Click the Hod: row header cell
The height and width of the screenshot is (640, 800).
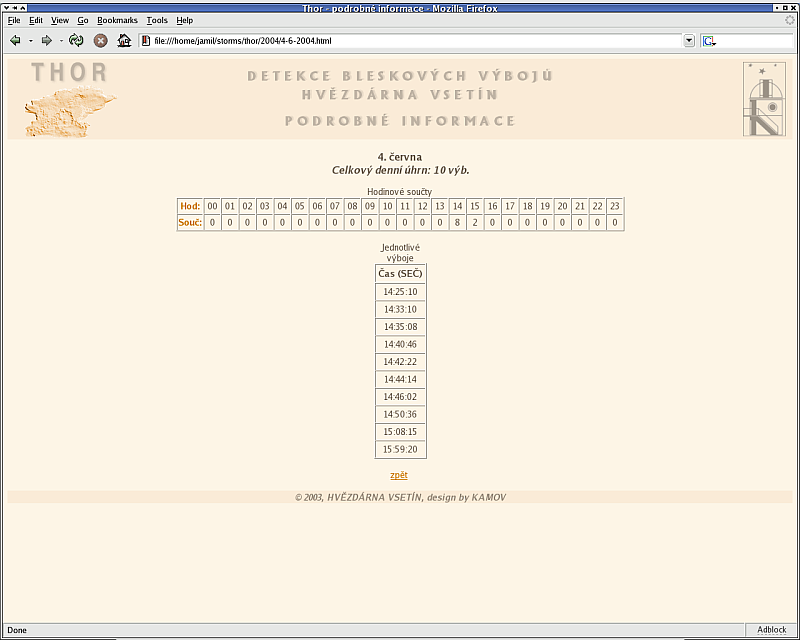pos(190,206)
